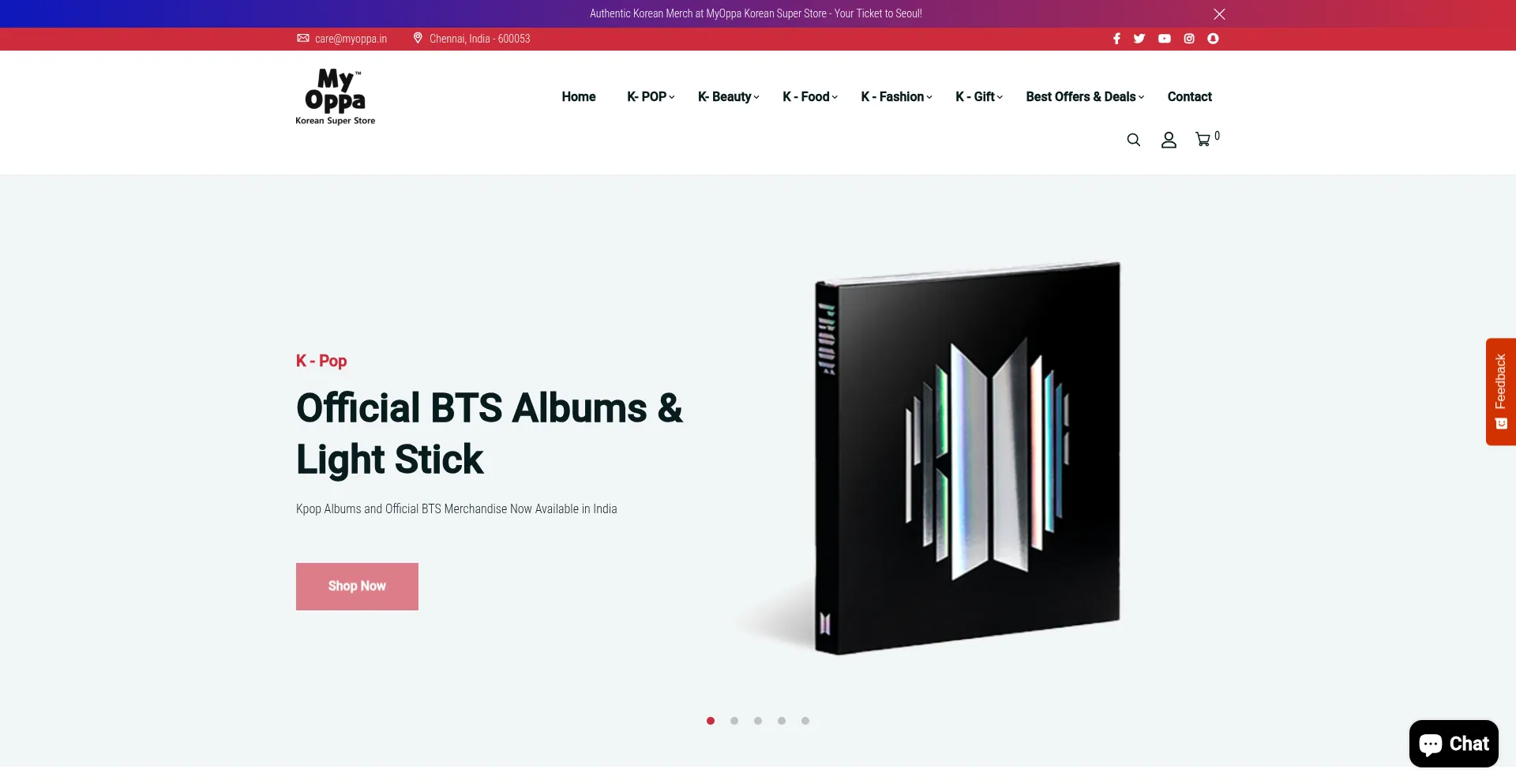Select the third carousel slide dot
Image resolution: width=1516 pixels, height=784 pixels.
click(758, 721)
